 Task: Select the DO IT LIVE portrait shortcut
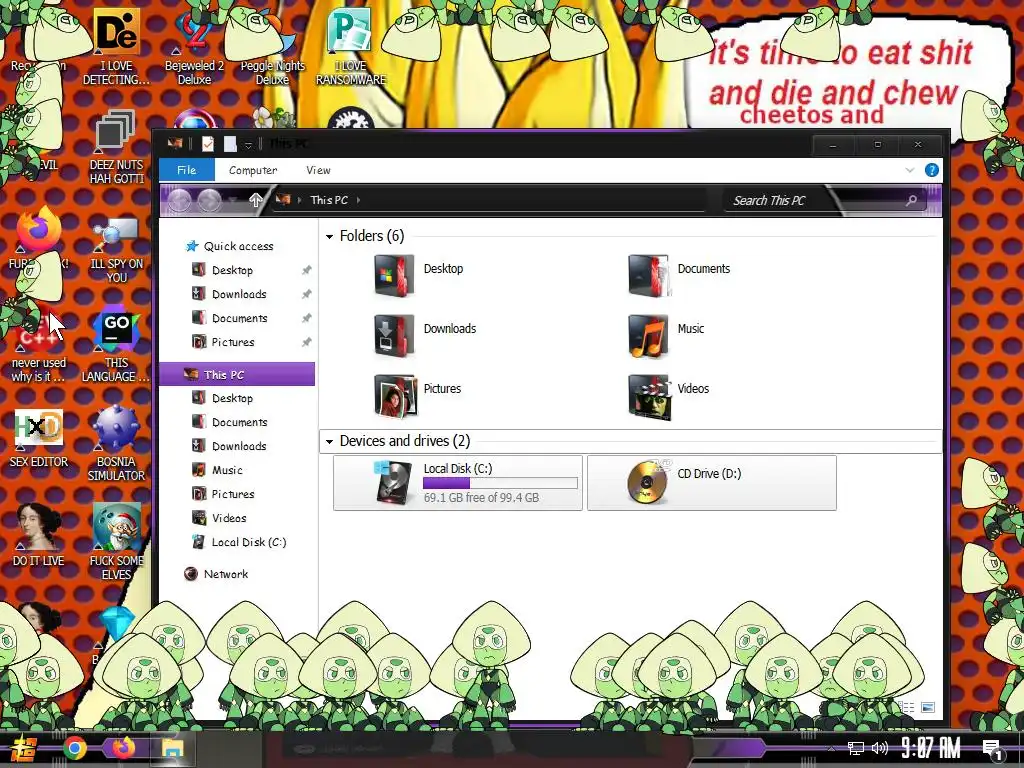coord(39,534)
